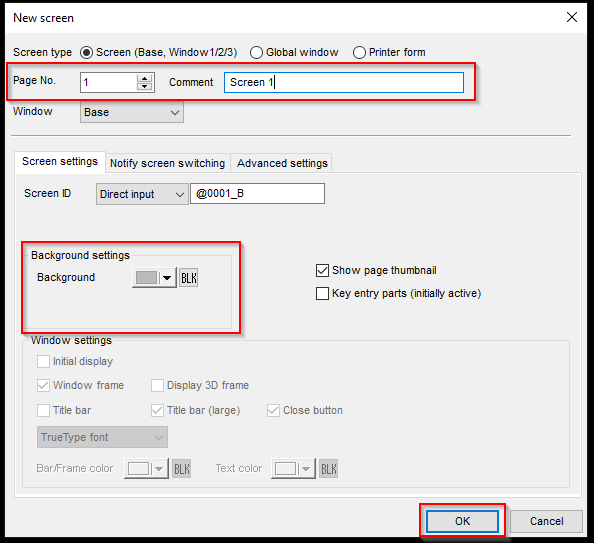Viewport: 594px width, 543px height.
Task: Open the TrueType font dropdown
Action: 102,437
